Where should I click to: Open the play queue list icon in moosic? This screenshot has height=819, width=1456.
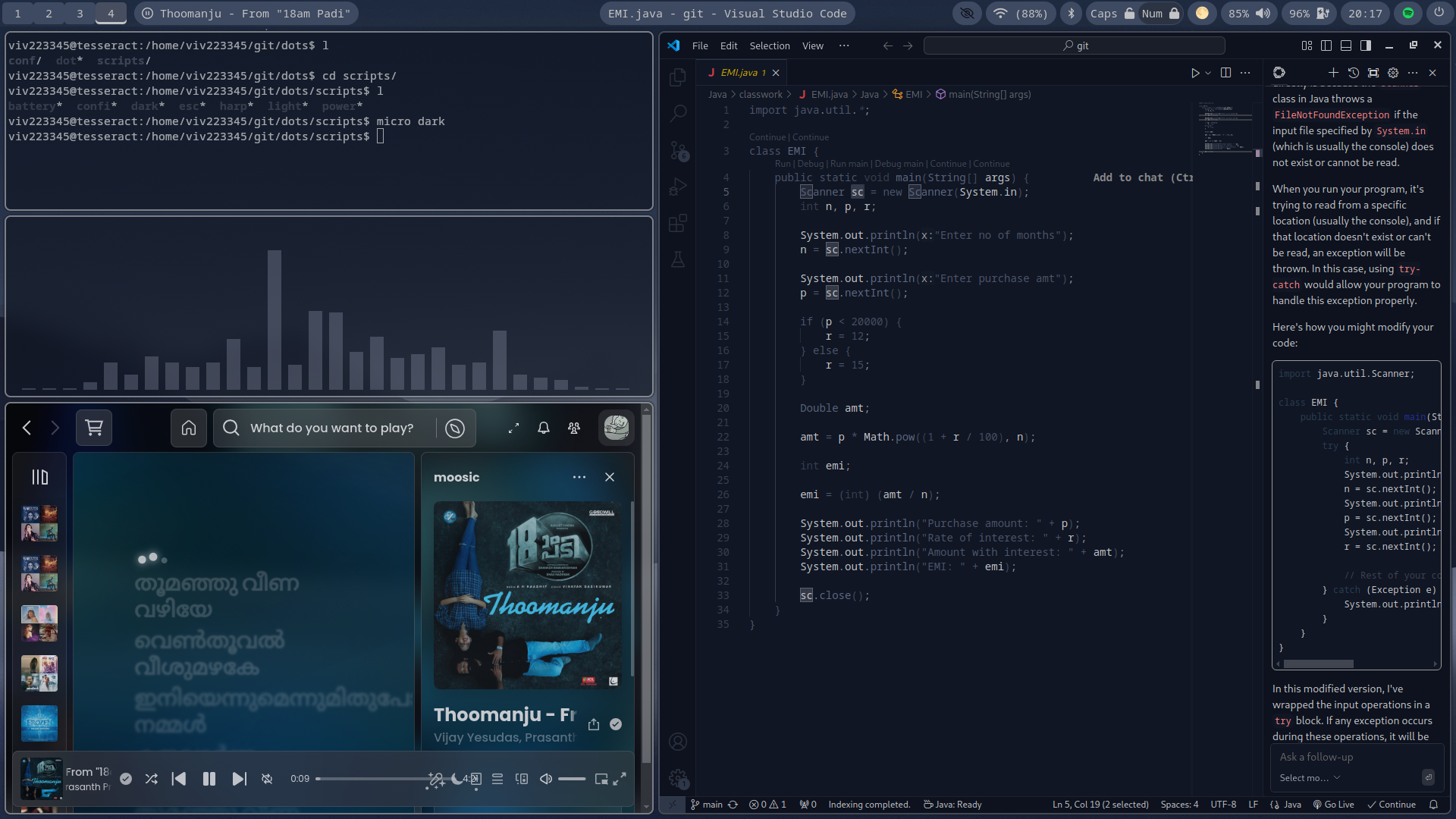497,779
